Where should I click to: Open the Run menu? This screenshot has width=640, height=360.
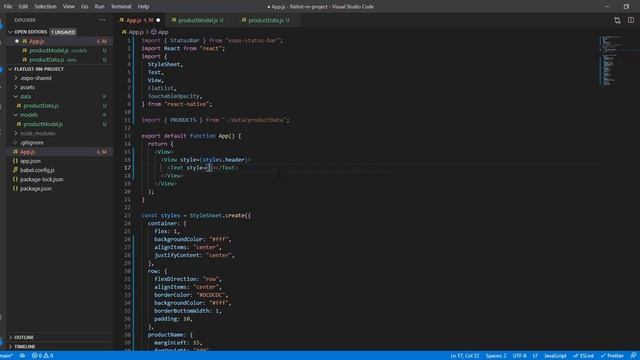pyautogui.click(x=99, y=7)
